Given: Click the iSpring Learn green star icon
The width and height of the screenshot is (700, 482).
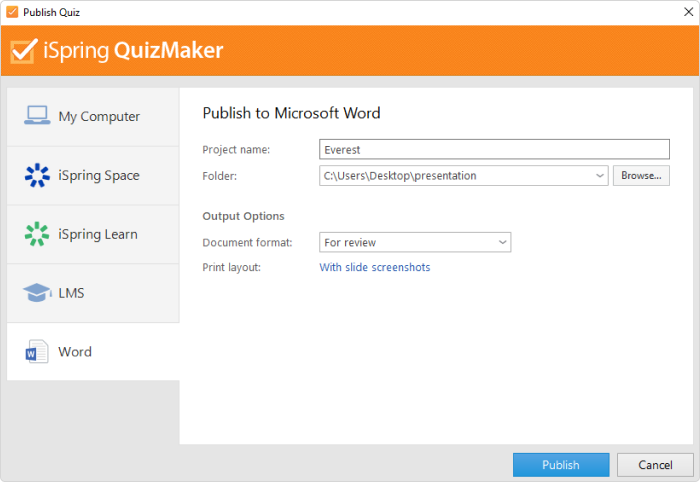Looking at the screenshot, I should pos(37,234).
